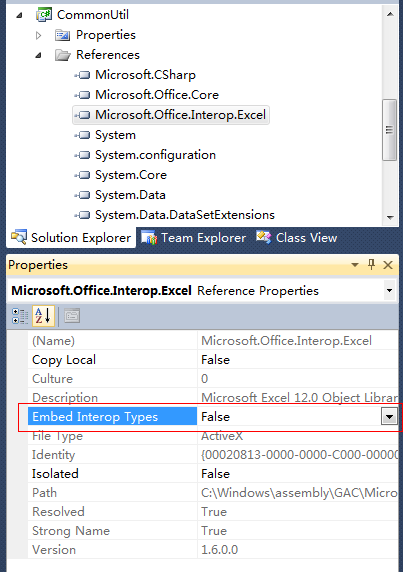Open the Embed Interop Types value dropdown
The height and width of the screenshot is (572, 403).
(389, 417)
